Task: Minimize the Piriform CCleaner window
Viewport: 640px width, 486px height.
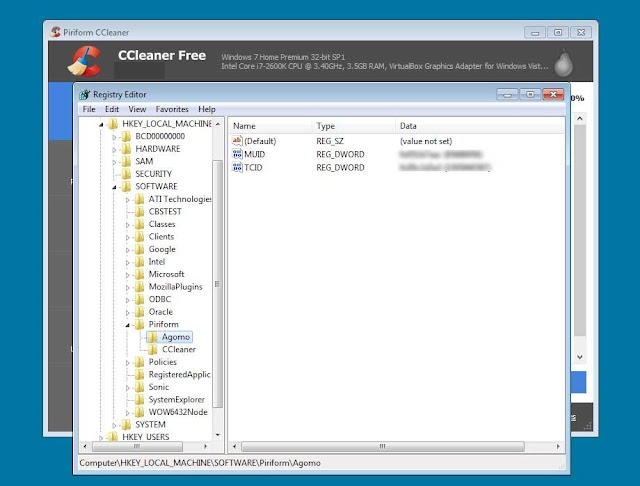Action: point(535,32)
